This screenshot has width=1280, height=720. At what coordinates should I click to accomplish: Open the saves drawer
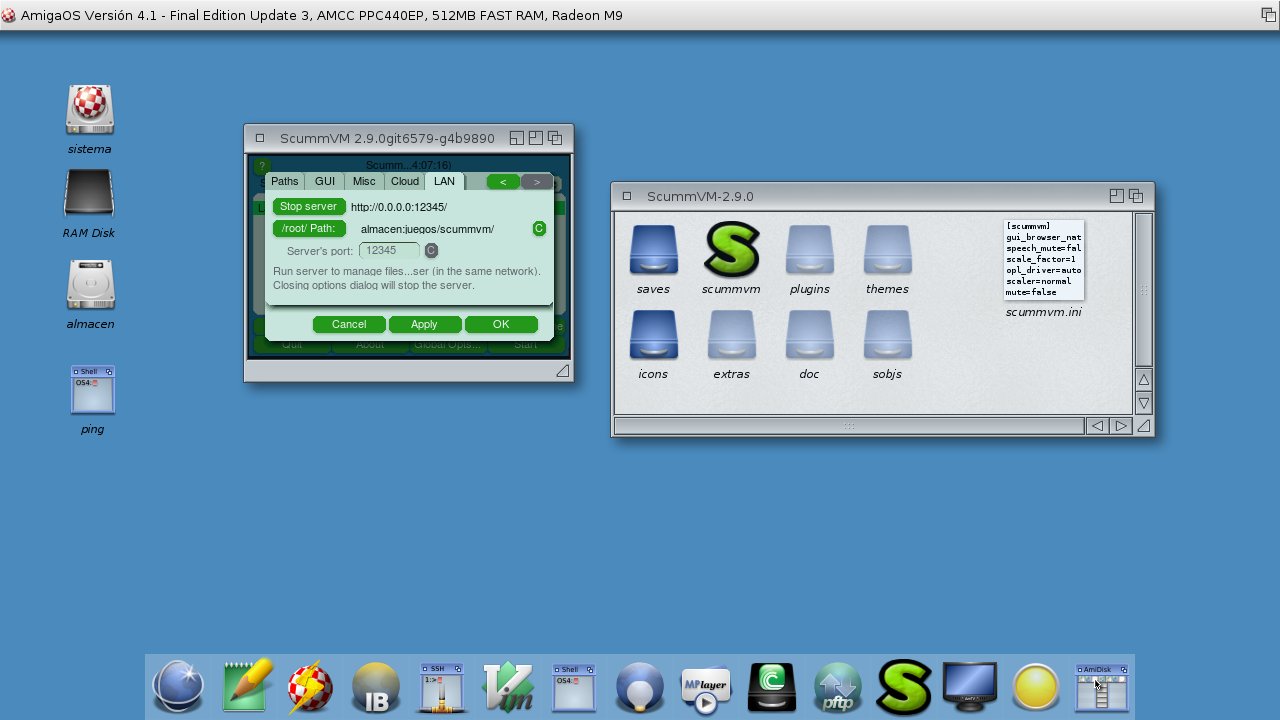tap(653, 250)
